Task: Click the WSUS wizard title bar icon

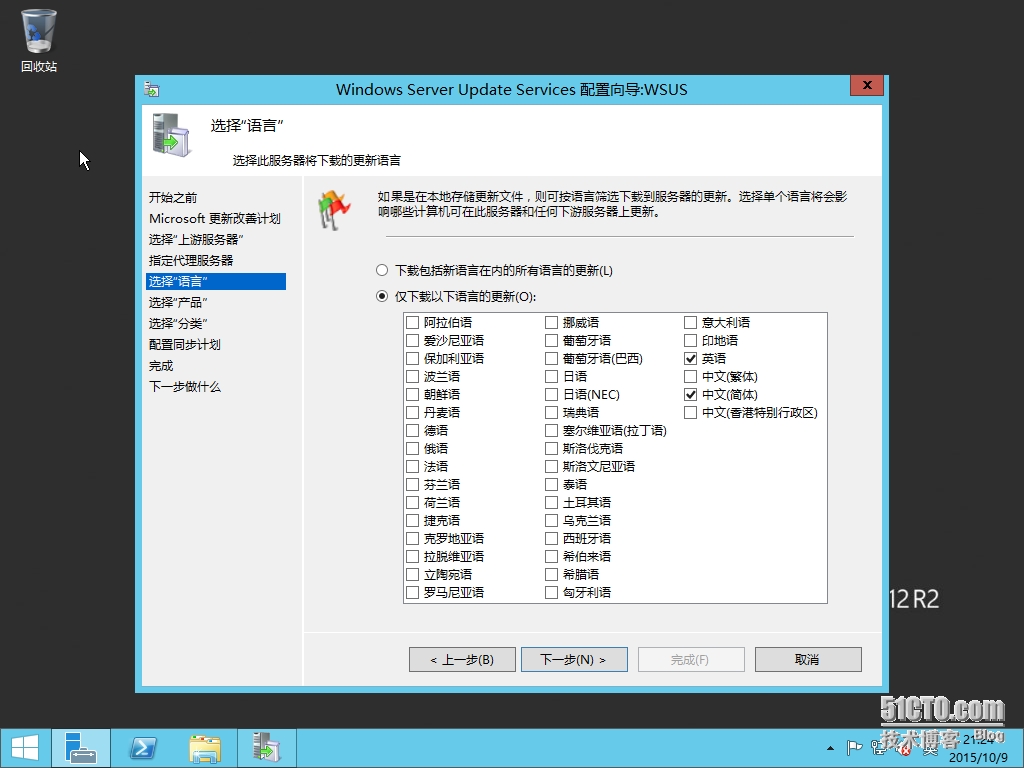Action: pos(152,89)
